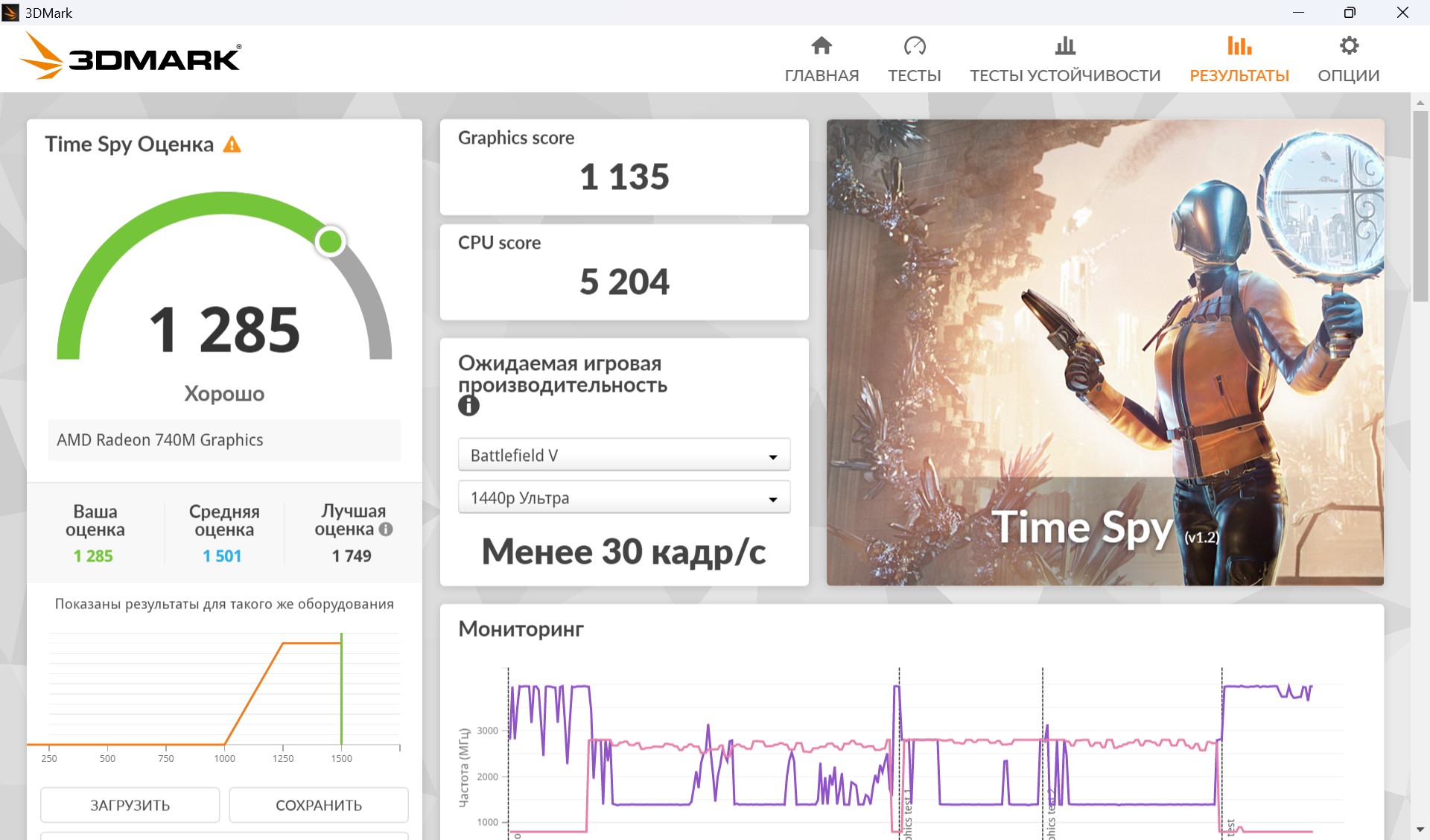Click the Time Spy artwork thumbnail
Viewport: 1430px width, 840px height.
1105,352
